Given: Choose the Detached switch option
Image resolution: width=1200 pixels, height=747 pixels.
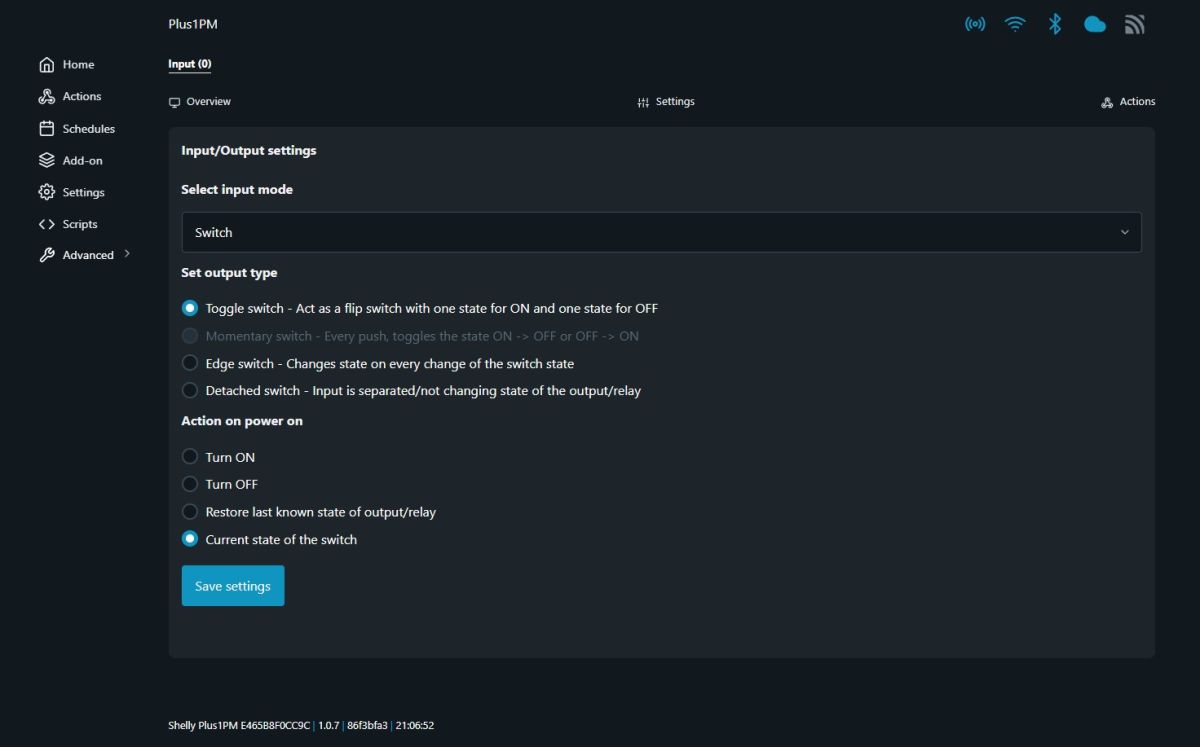Looking at the screenshot, I should (190, 390).
